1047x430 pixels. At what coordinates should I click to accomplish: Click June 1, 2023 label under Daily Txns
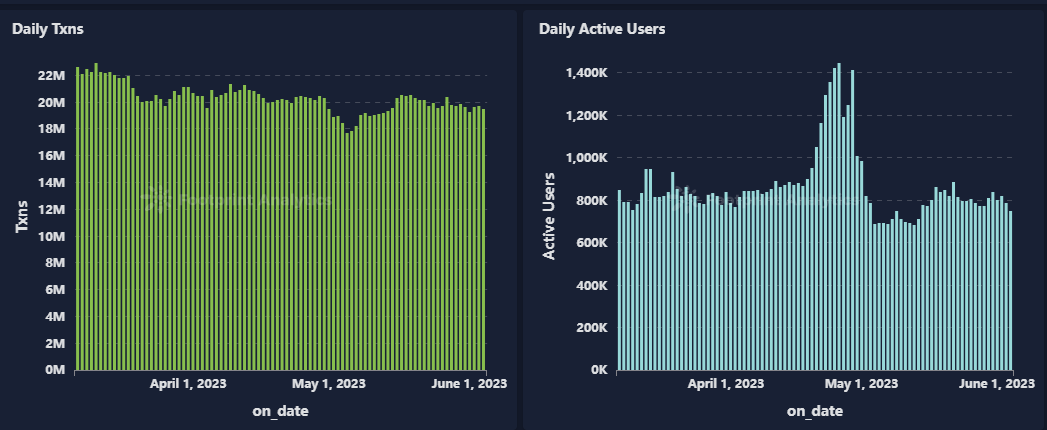point(469,384)
